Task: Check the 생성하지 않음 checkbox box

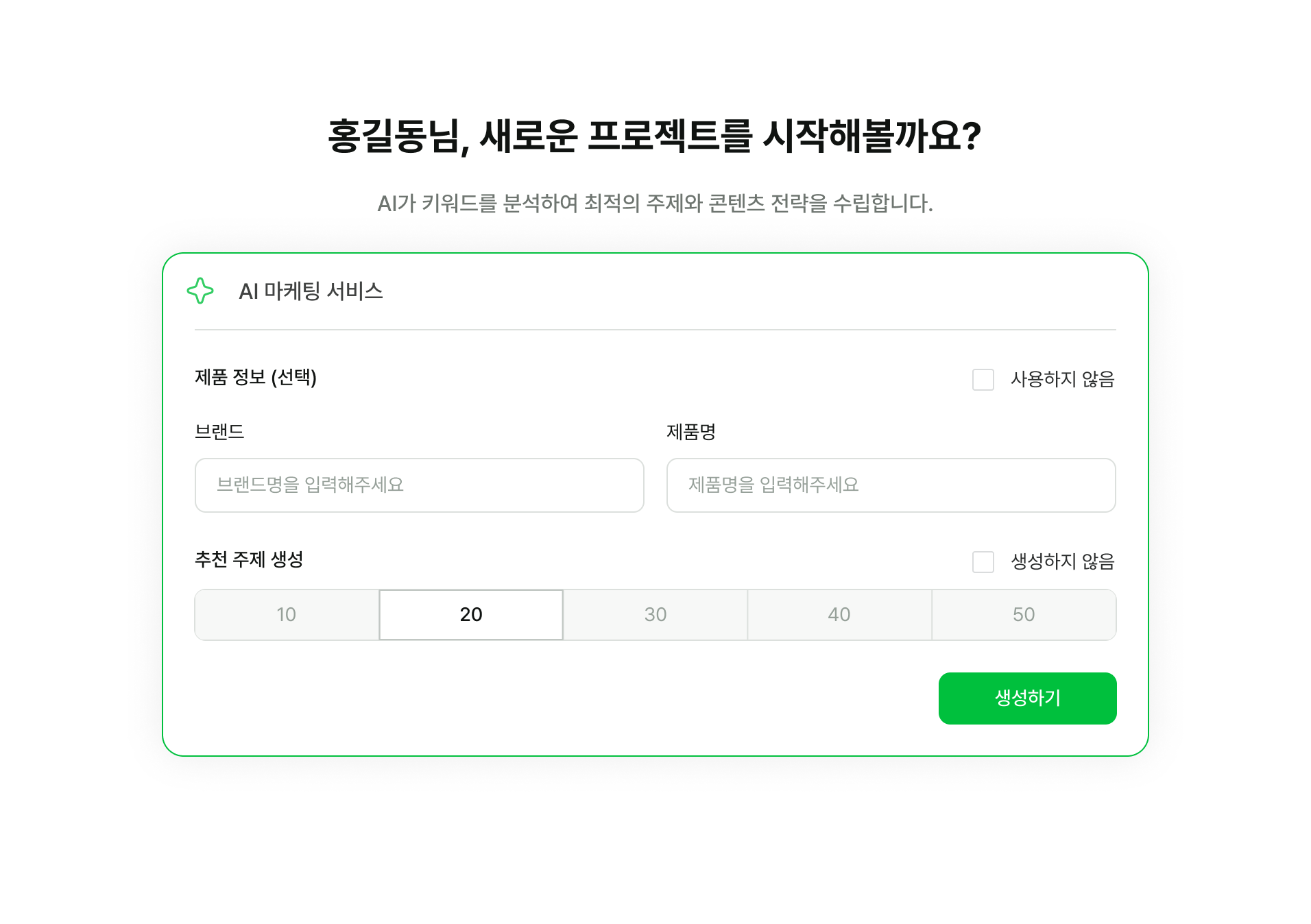Action: (x=983, y=562)
